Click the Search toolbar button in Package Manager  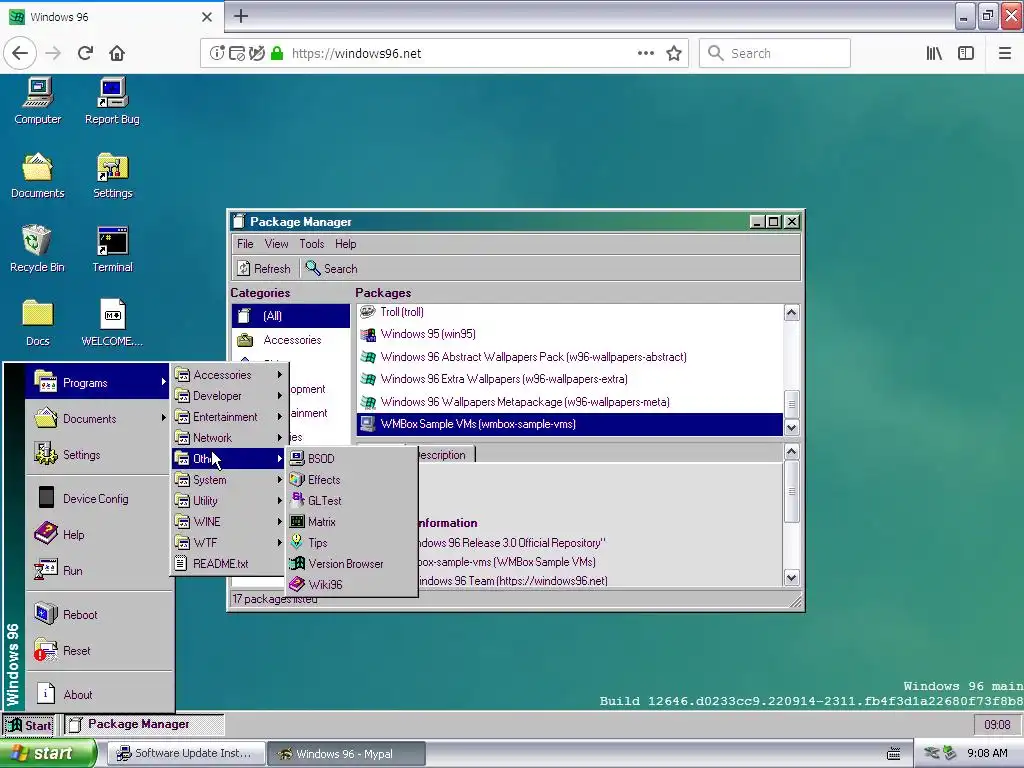[x=332, y=268]
